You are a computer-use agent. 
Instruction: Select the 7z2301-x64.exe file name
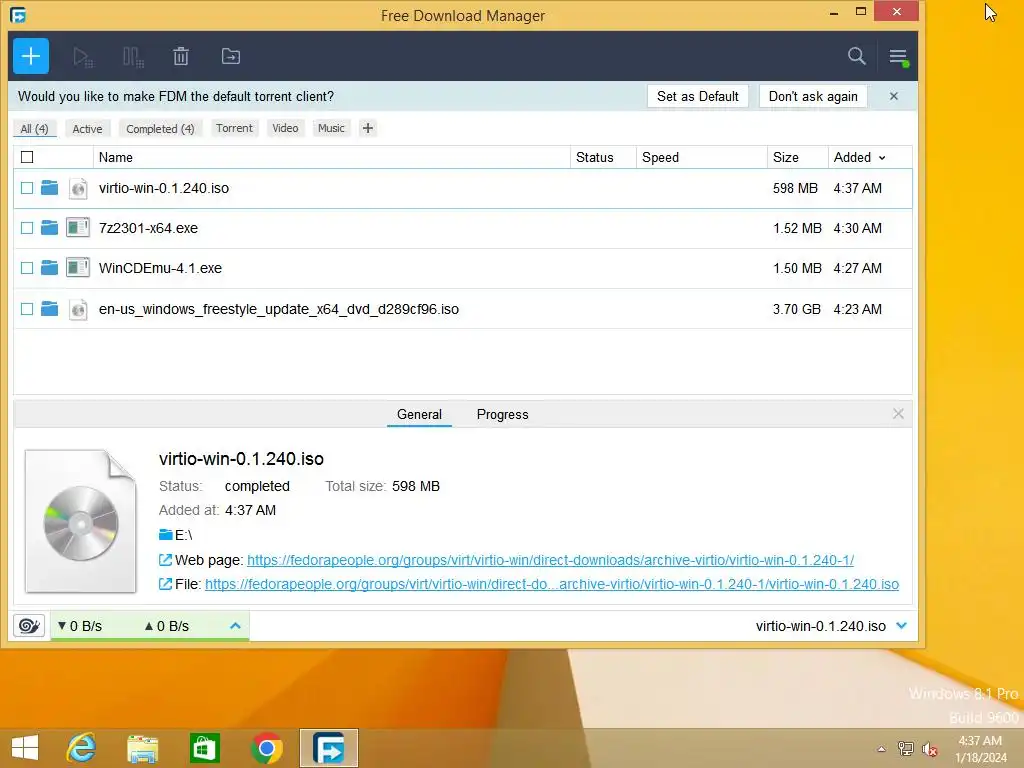pos(148,228)
